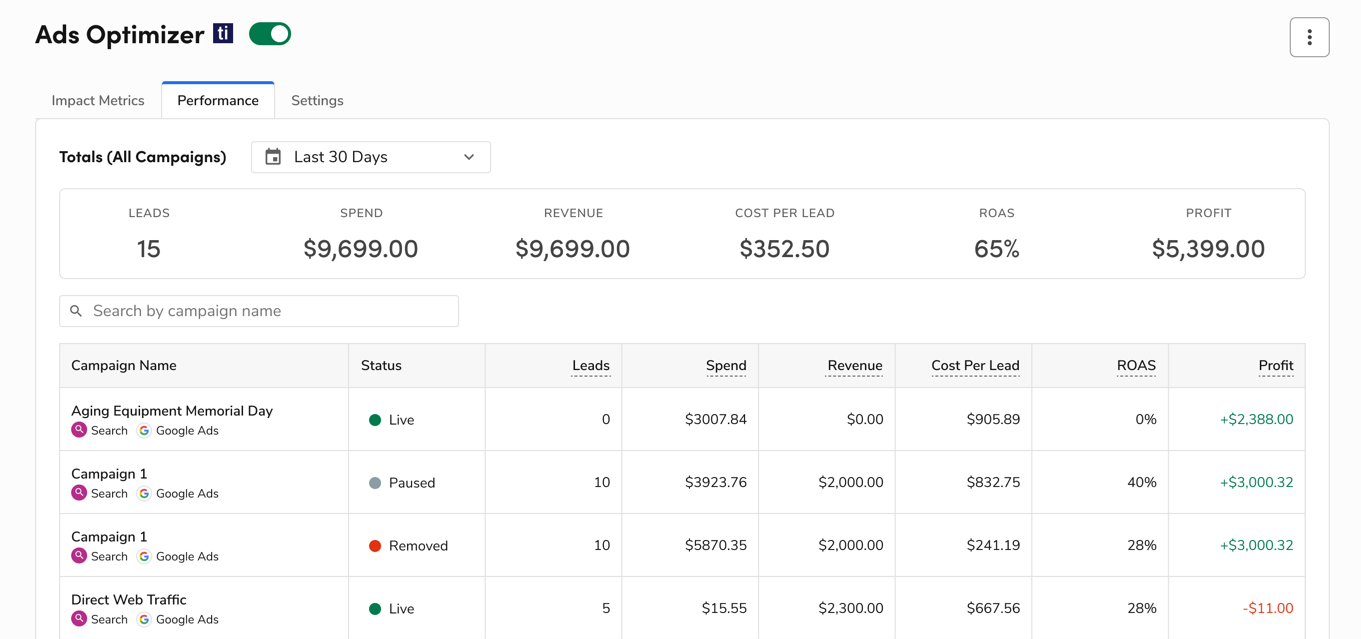This screenshot has width=1361, height=639.
Task: Click Totals (All Campaigns) heading
Action: [143, 157]
